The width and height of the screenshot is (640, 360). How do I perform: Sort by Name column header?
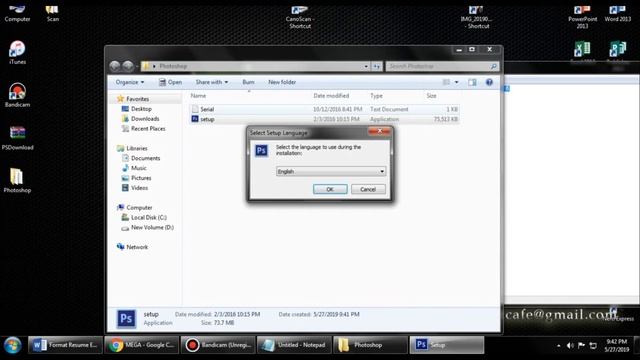click(198, 96)
